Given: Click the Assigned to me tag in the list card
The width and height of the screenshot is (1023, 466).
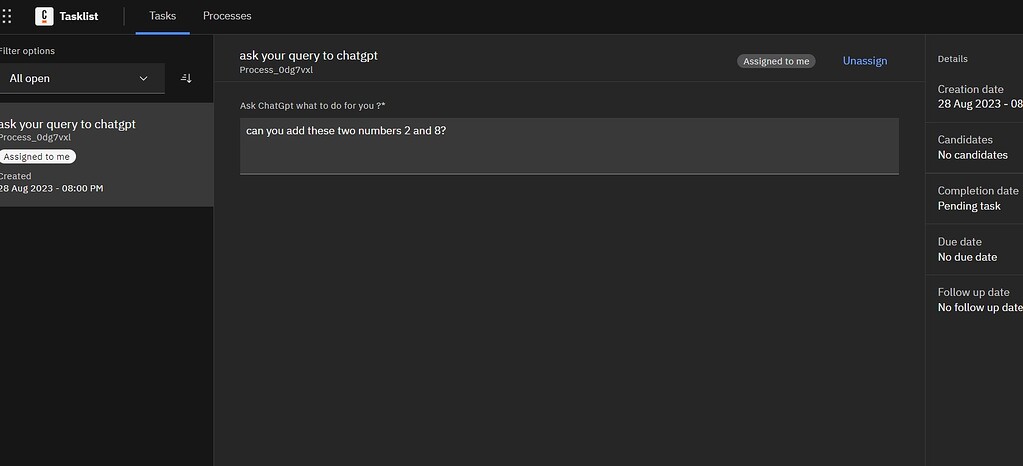Looking at the screenshot, I should (x=37, y=157).
